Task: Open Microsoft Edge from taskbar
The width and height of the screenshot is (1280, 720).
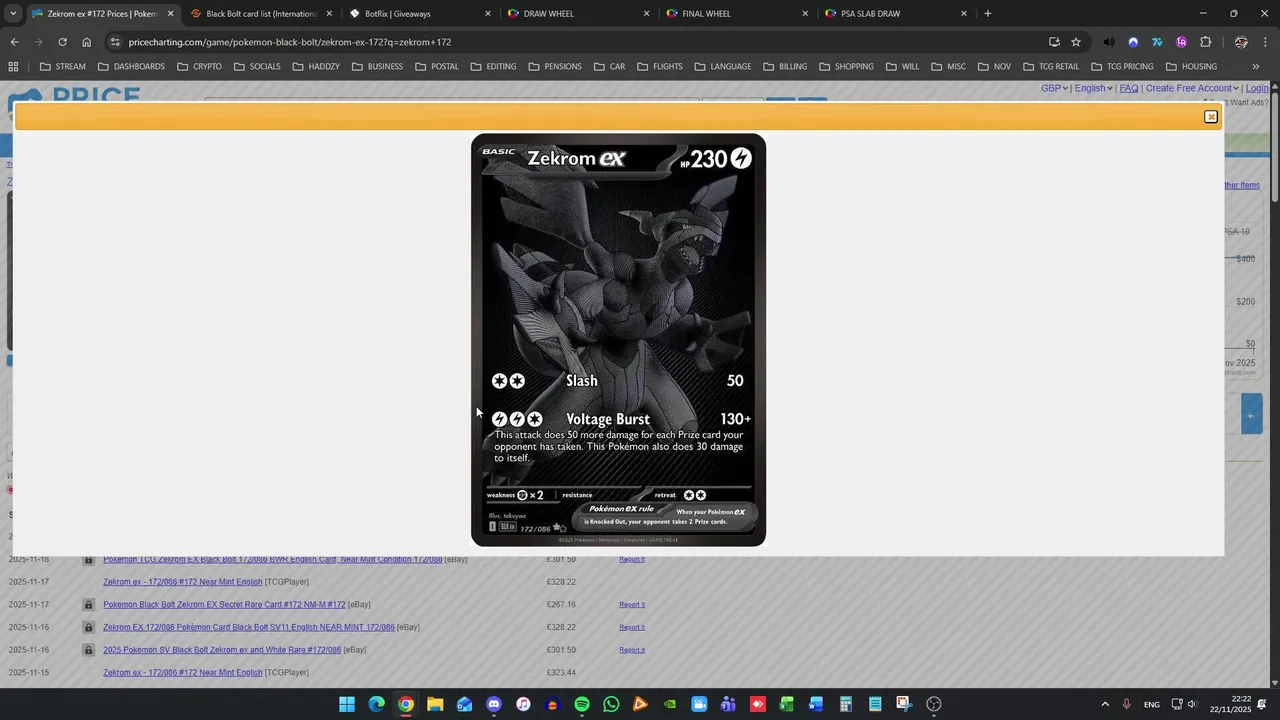Action: coord(376,704)
